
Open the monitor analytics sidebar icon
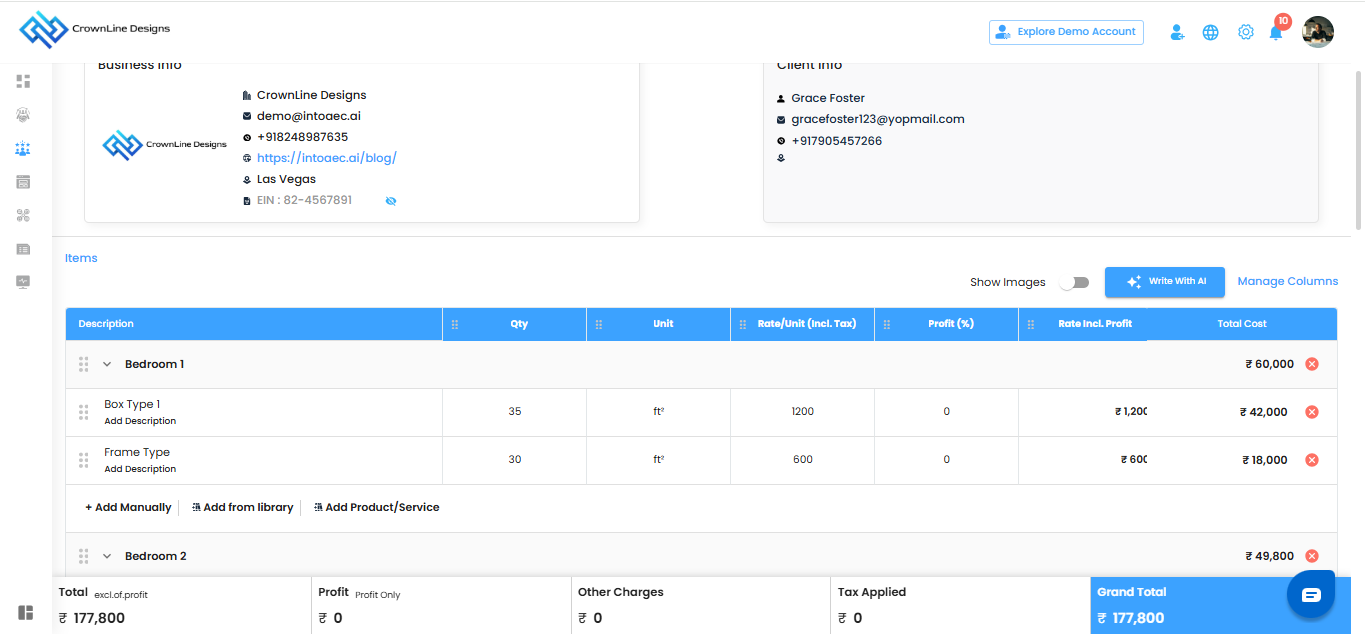coord(23,282)
